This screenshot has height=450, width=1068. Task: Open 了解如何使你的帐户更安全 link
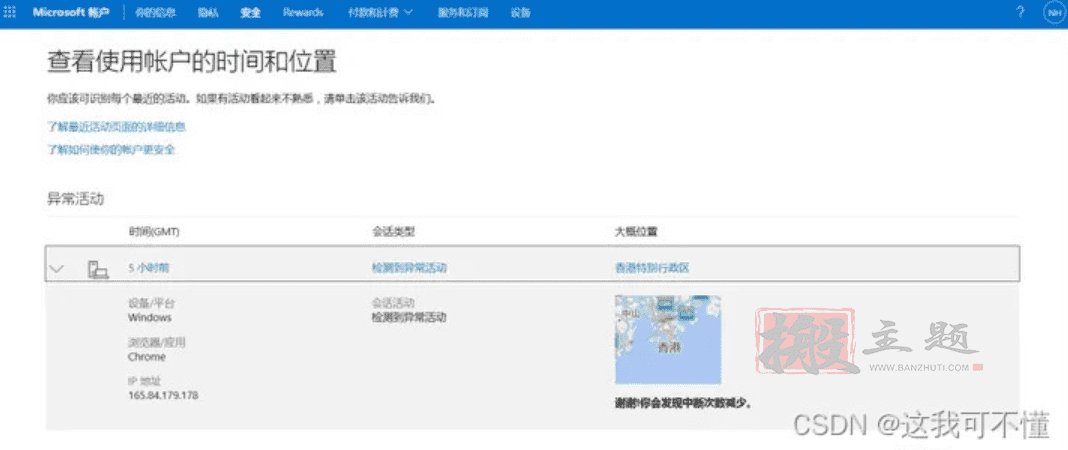point(111,150)
